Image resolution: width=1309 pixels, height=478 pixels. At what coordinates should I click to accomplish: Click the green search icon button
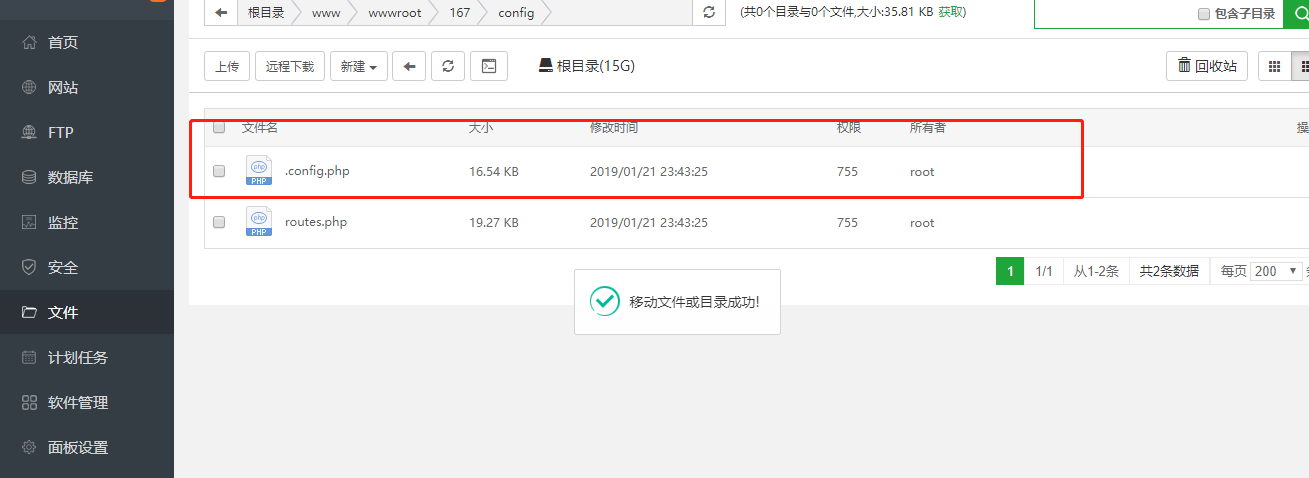click(1296, 13)
